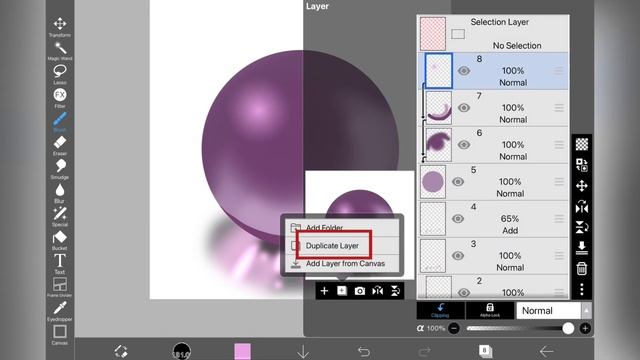Screen dimensions: 640x360
Task: Click the down arrow in bottom bar
Action: 303,351
